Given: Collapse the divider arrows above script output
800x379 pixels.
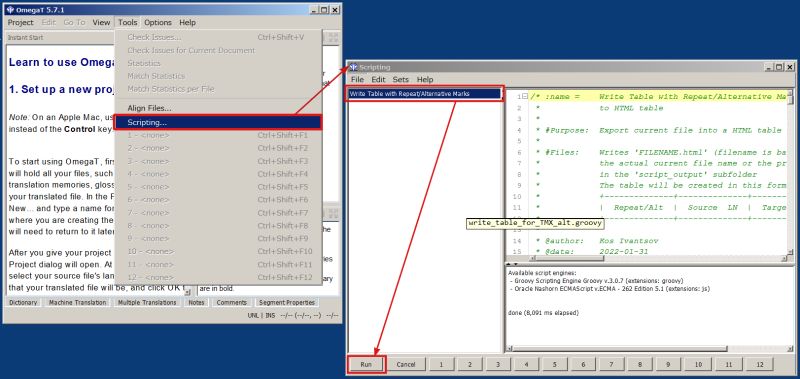Looking at the screenshot, I should [x=513, y=264].
